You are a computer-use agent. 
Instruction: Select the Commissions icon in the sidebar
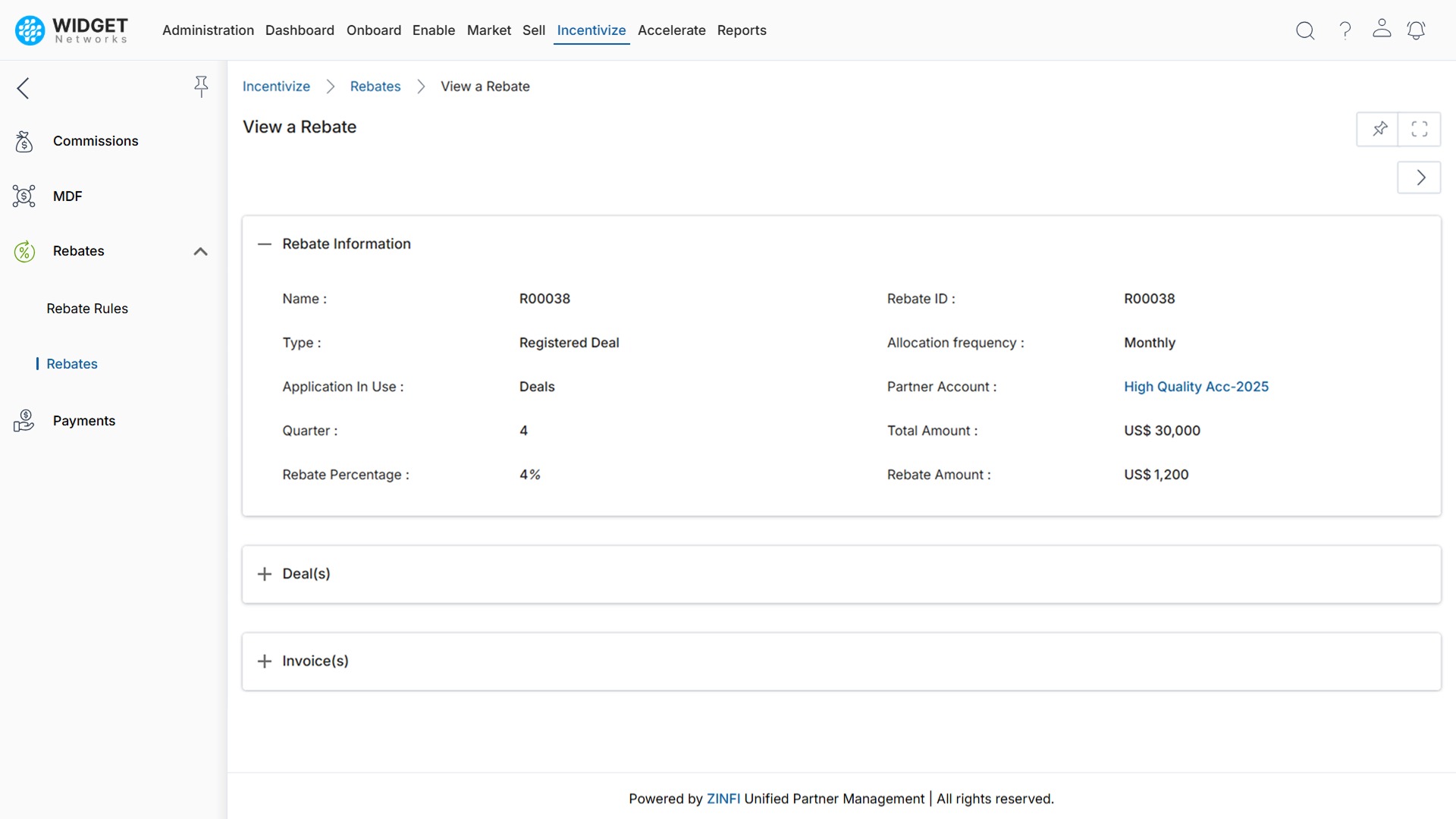pyautogui.click(x=24, y=141)
